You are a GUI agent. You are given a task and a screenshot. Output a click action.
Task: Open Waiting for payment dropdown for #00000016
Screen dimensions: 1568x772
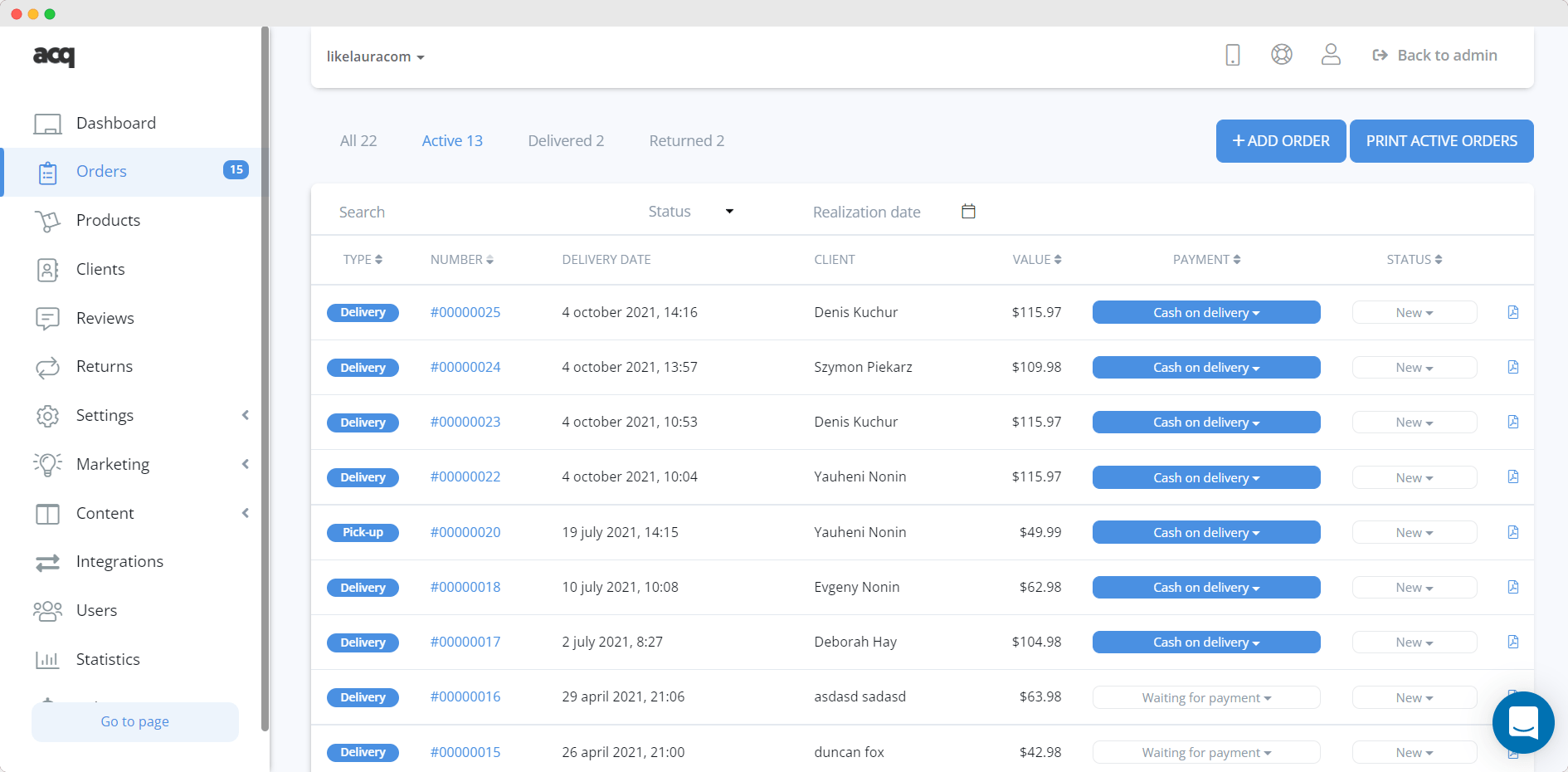click(x=1206, y=697)
